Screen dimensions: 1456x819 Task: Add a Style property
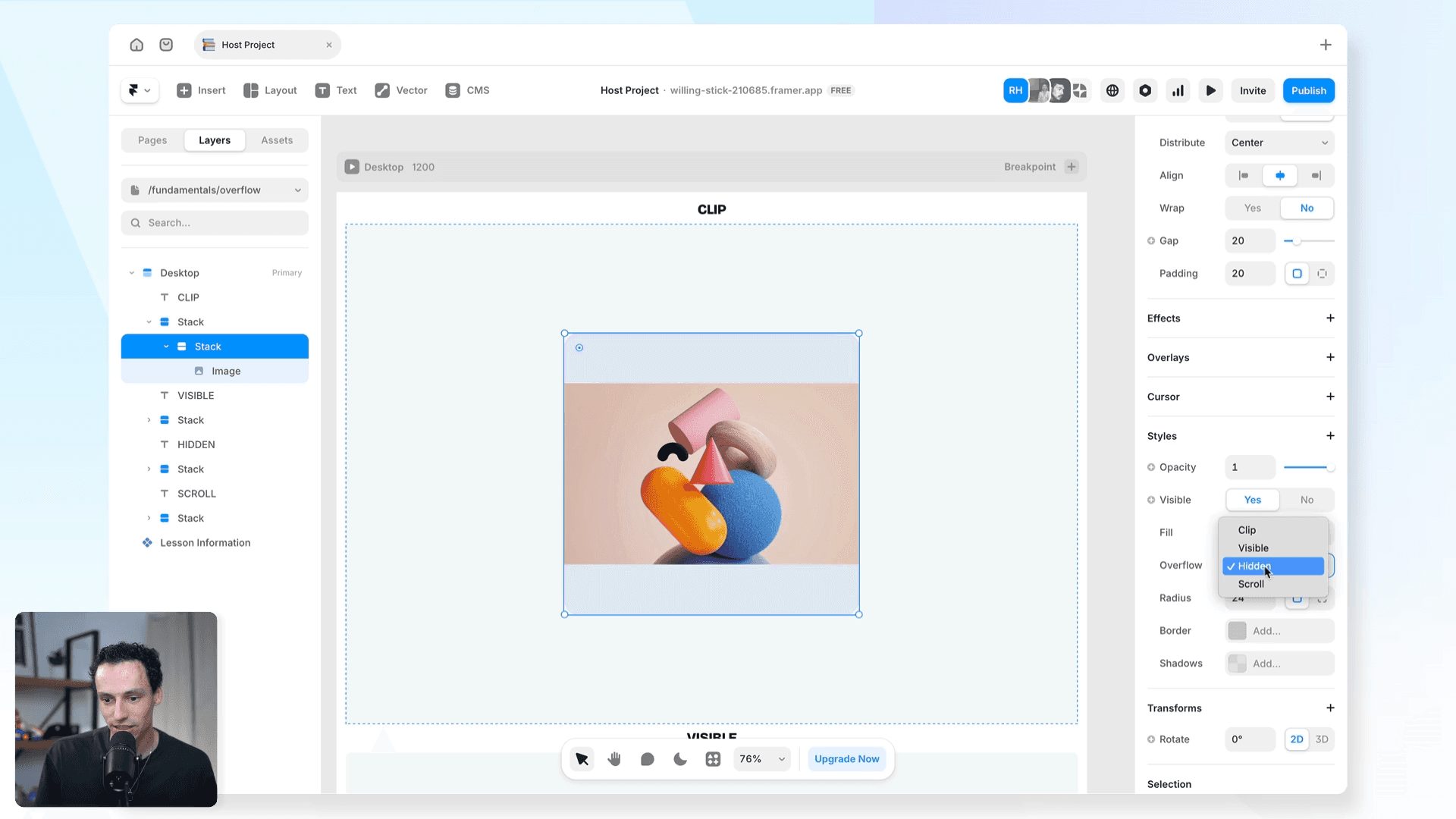(1330, 436)
